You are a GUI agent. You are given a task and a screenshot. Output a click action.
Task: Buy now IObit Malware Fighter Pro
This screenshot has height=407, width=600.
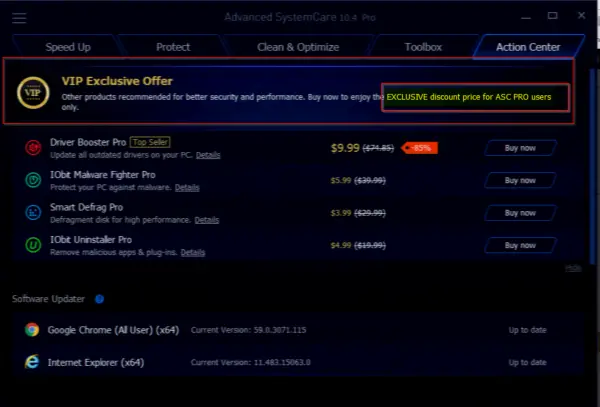[520, 181]
